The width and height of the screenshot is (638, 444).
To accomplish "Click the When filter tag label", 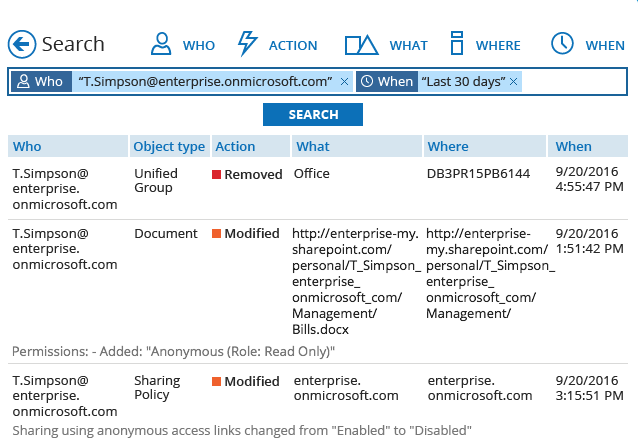I will coord(387,81).
